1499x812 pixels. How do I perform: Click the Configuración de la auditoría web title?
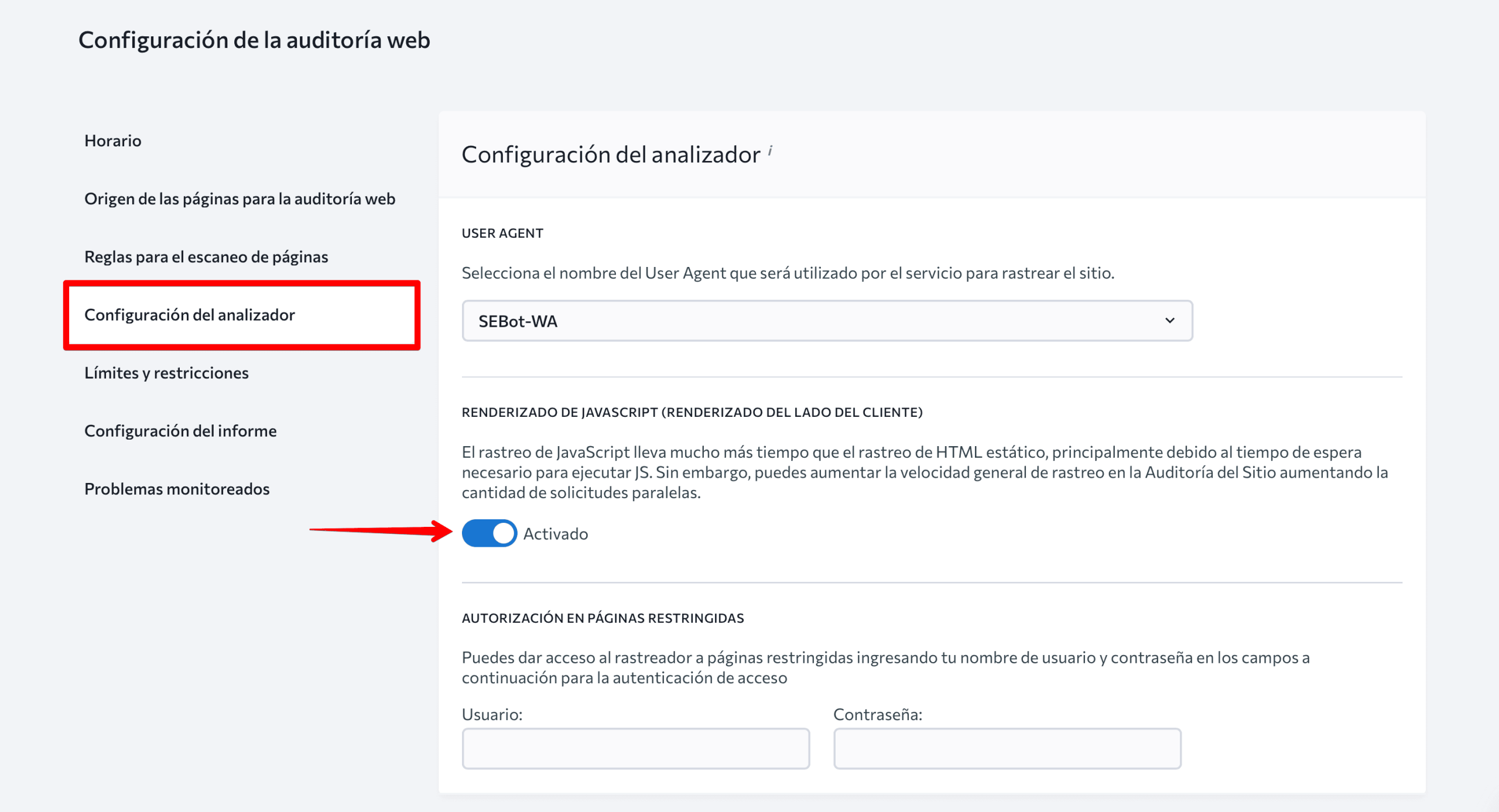pos(254,40)
